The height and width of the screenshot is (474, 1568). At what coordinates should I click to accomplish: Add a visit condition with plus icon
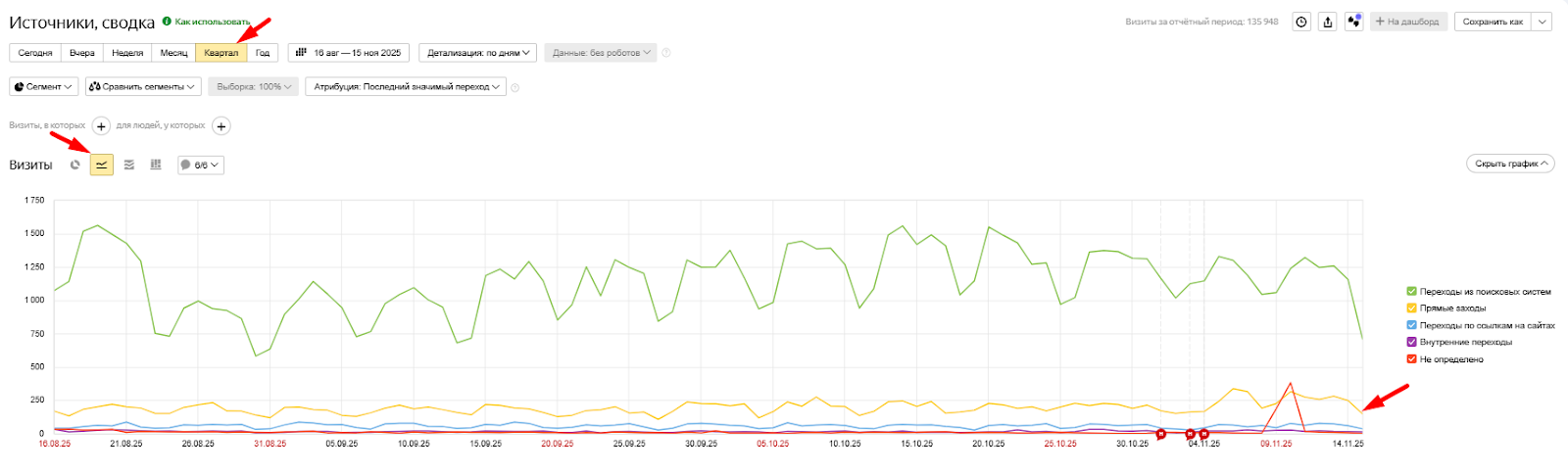101,126
